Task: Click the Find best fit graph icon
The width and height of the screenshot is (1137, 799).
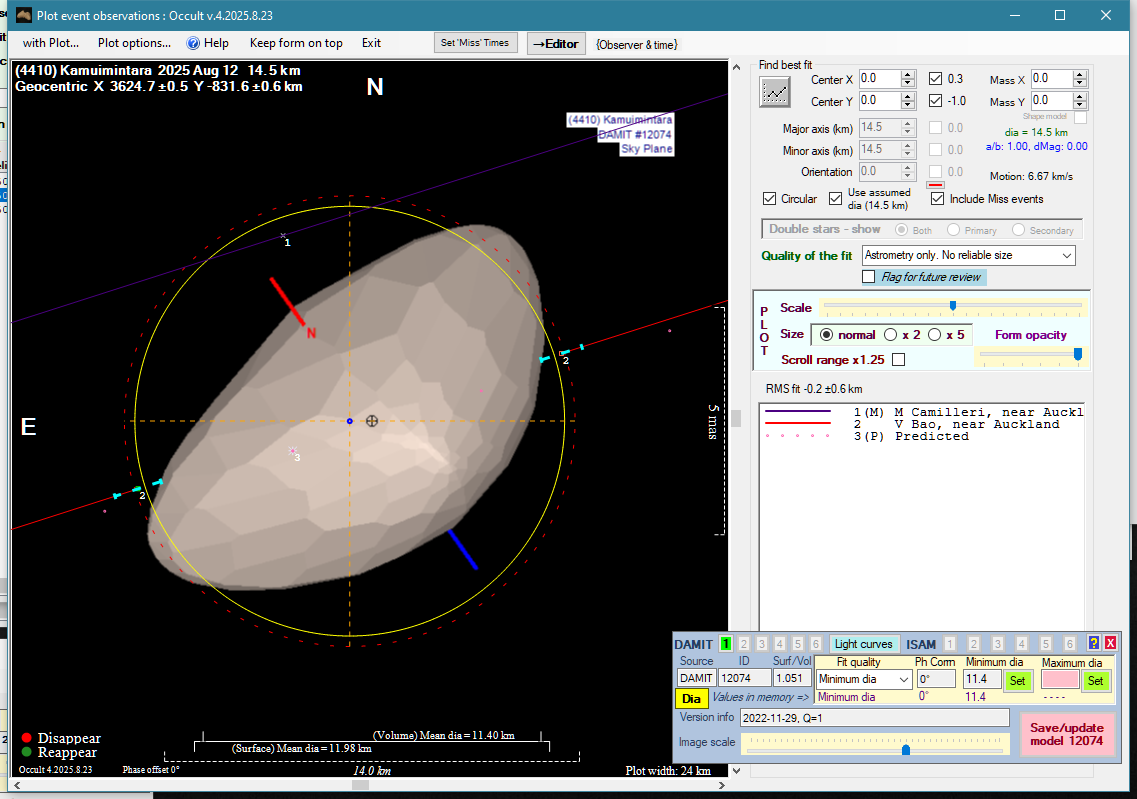Action: tap(774, 92)
